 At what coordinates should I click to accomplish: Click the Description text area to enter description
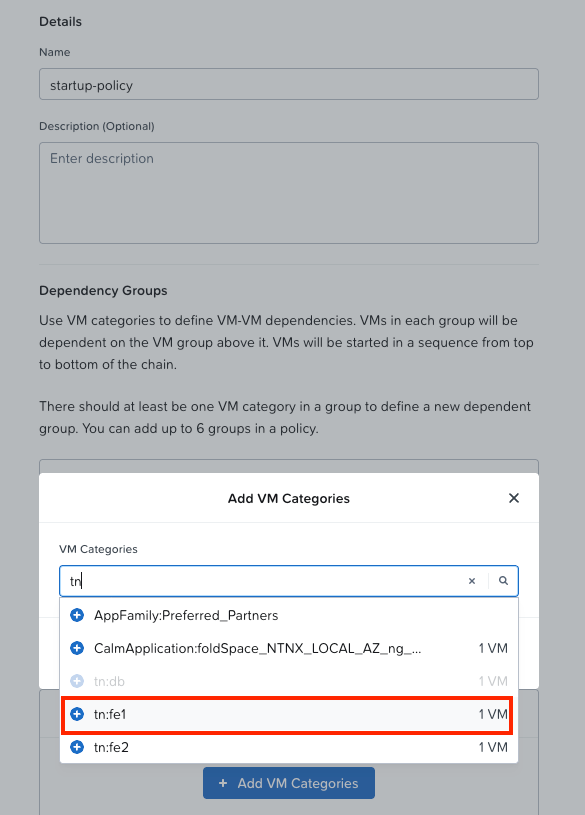(x=288, y=190)
